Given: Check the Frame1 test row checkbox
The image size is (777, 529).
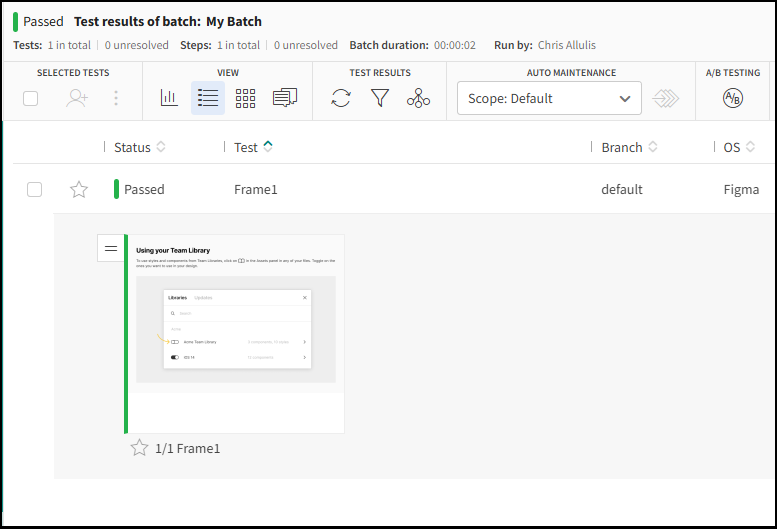Looking at the screenshot, I should (x=35, y=189).
